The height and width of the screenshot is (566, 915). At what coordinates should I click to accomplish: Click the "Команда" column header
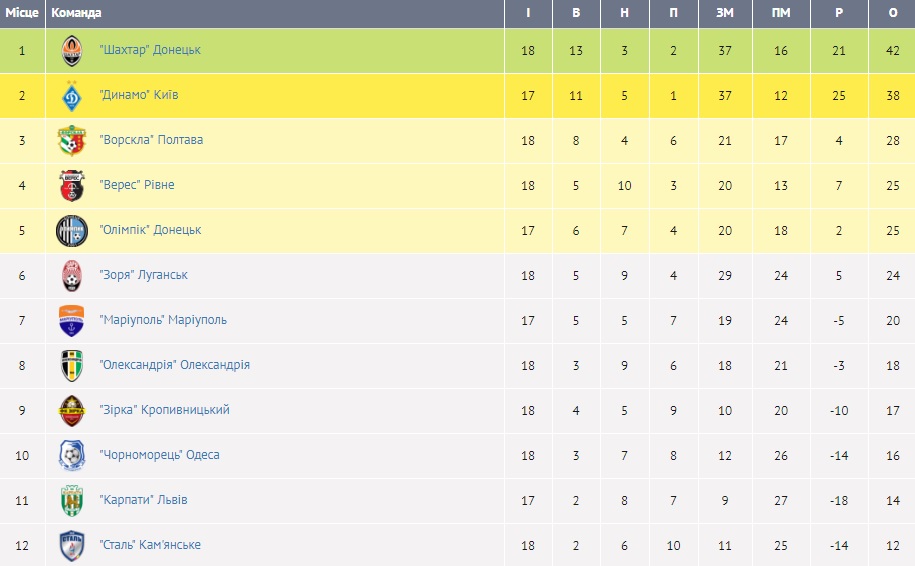point(76,13)
